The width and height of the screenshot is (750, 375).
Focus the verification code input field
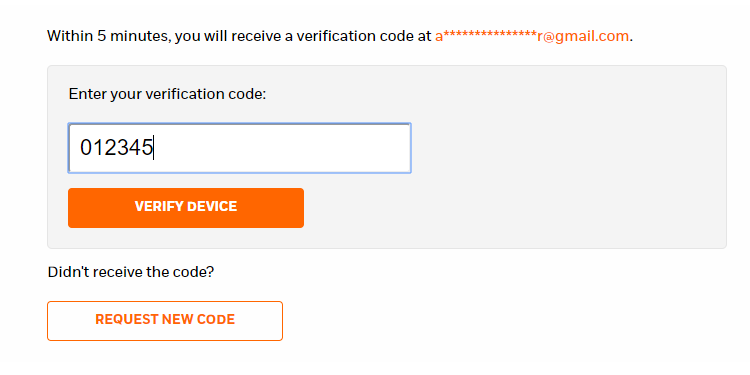click(239, 148)
